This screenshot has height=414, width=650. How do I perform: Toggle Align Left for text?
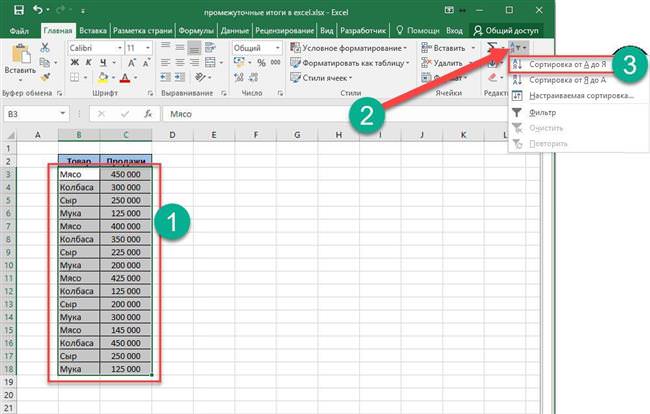pyautogui.click(x=165, y=63)
